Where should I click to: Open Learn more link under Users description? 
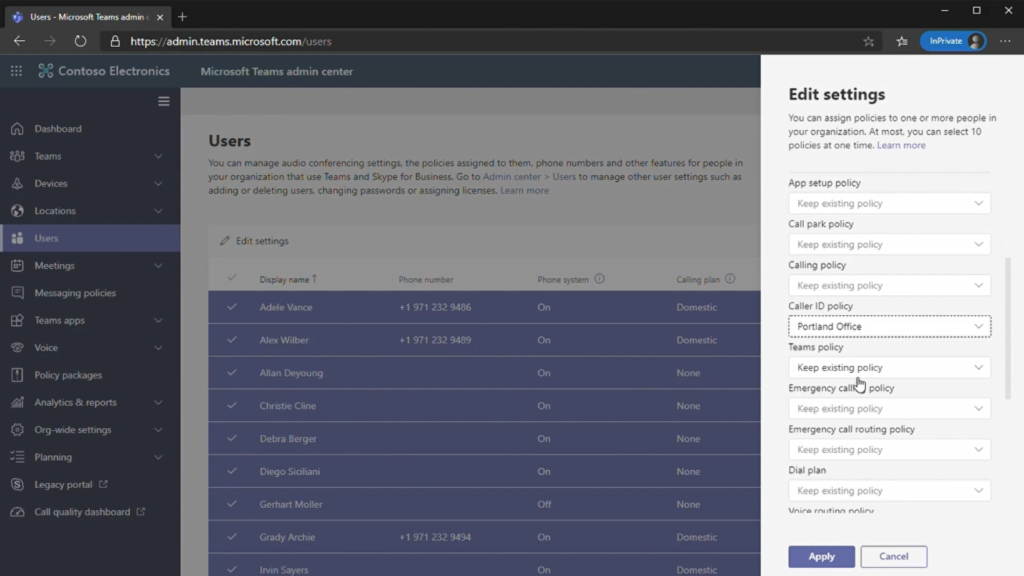point(524,191)
